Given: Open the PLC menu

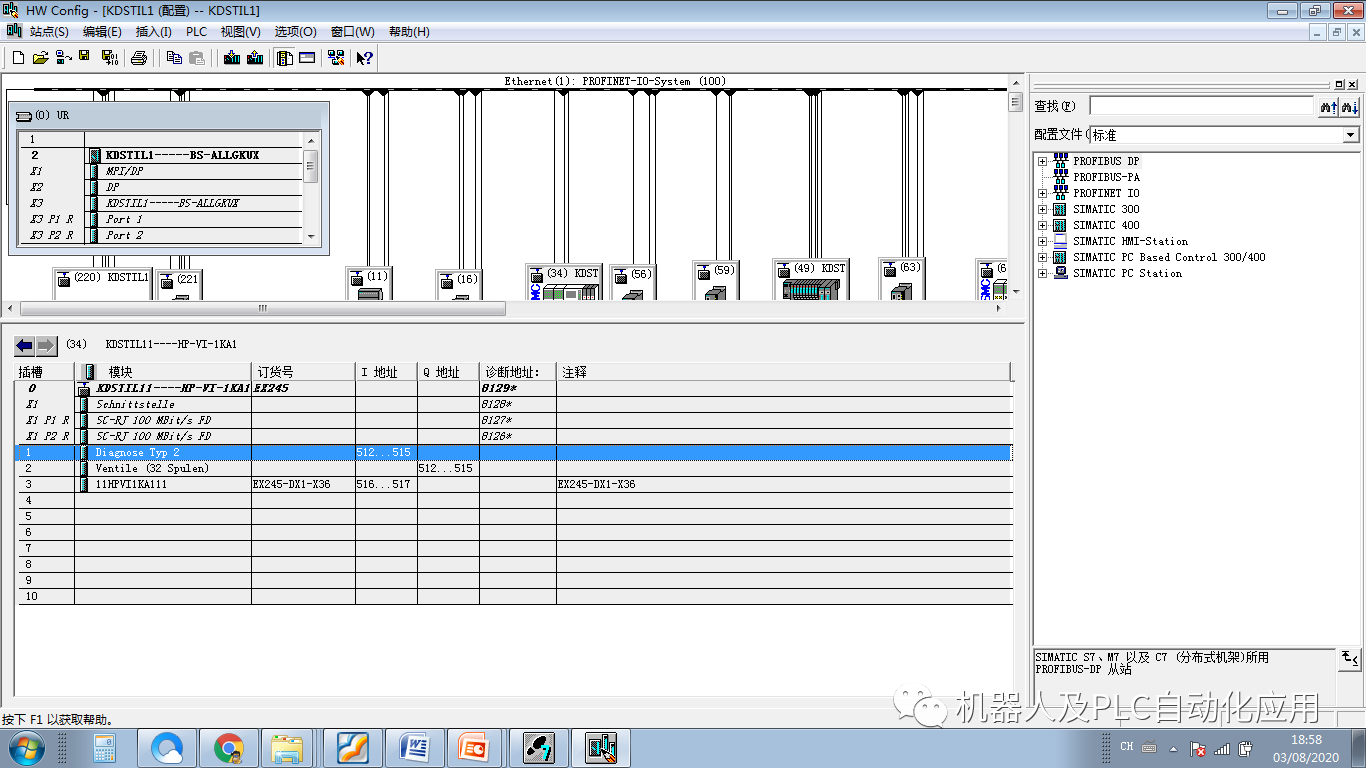Looking at the screenshot, I should point(196,32).
